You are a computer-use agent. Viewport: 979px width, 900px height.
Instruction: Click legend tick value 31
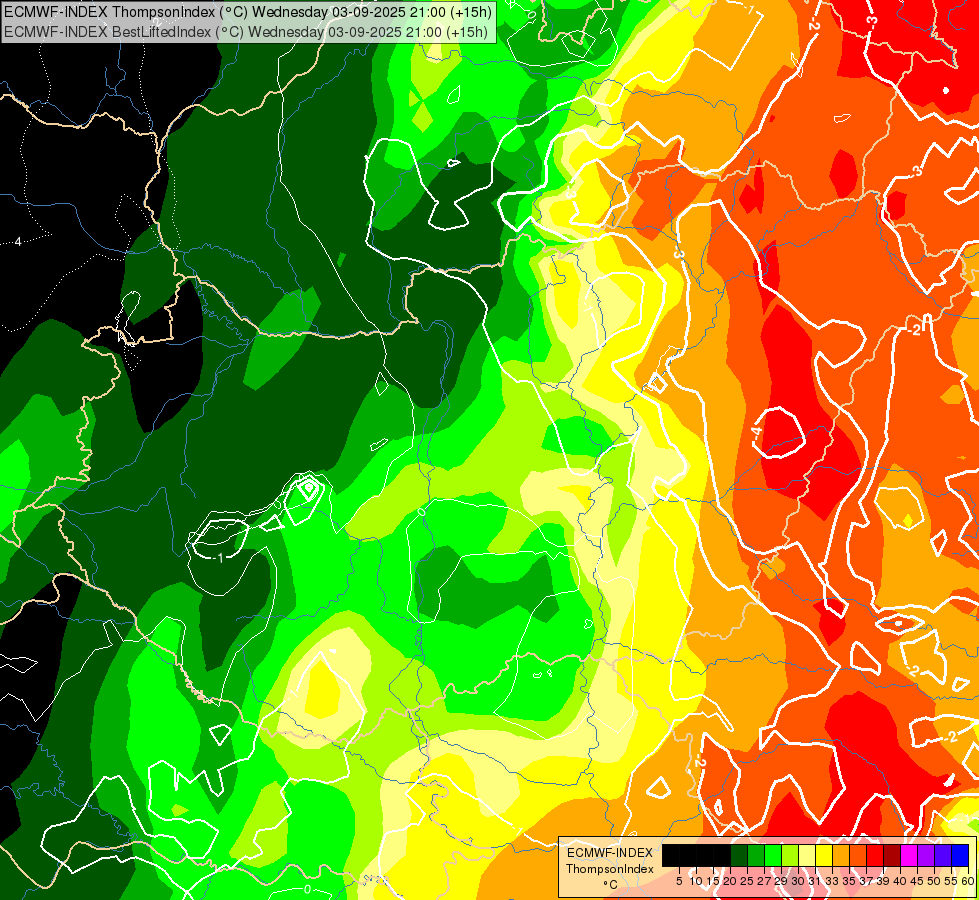pyautogui.click(x=815, y=881)
